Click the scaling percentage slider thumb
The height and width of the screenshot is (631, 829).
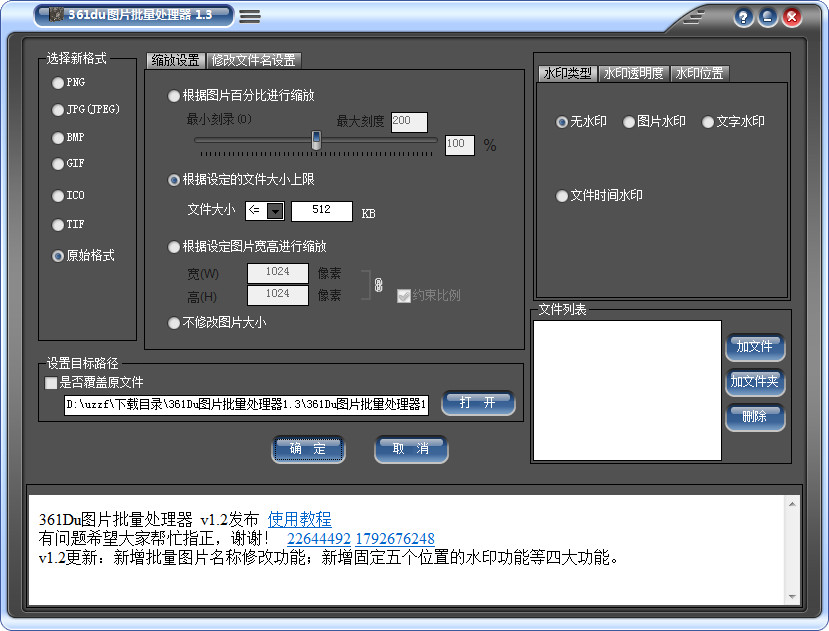tap(316, 140)
